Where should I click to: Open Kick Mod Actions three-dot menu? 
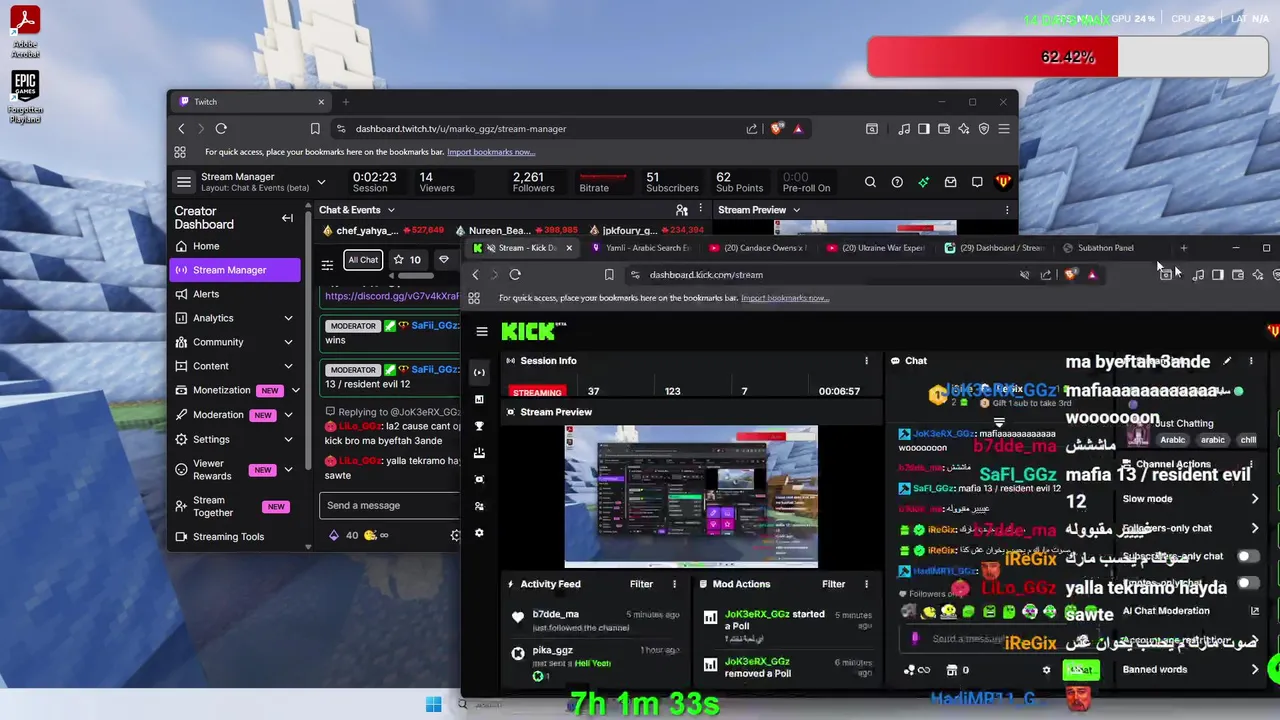866,584
